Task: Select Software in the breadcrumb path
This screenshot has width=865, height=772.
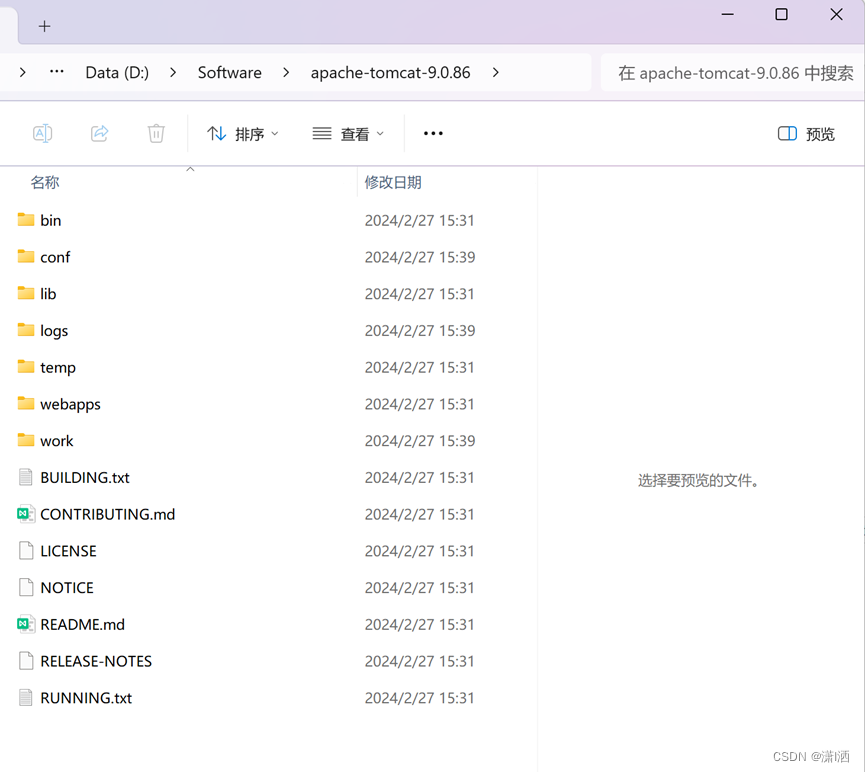Action: (x=229, y=72)
